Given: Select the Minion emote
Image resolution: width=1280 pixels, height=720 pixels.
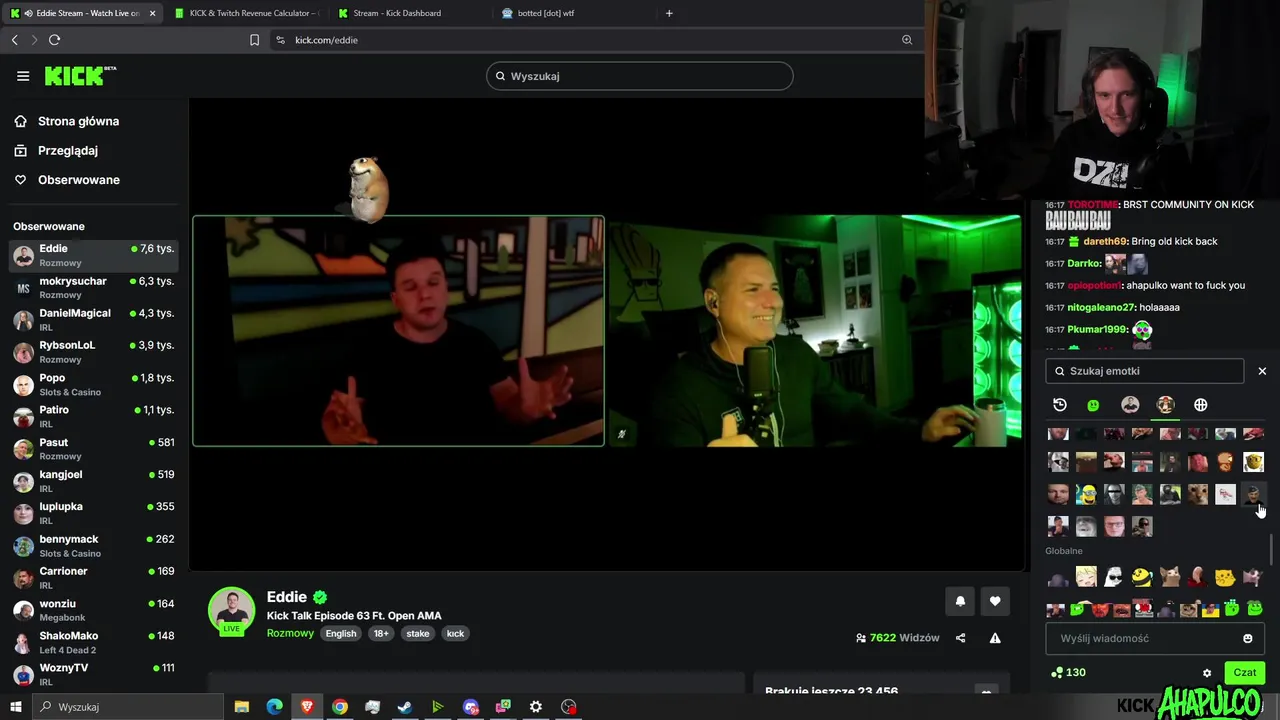Looking at the screenshot, I should pos(1086,494).
